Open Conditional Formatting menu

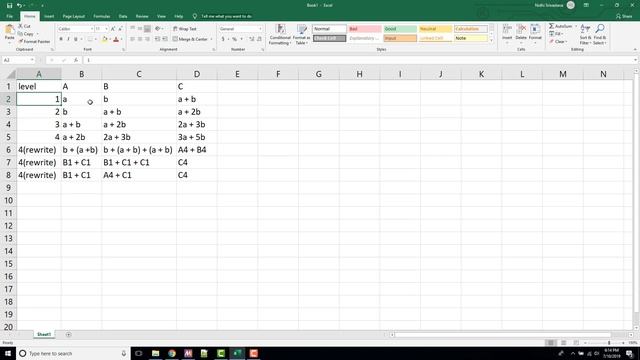coord(280,34)
